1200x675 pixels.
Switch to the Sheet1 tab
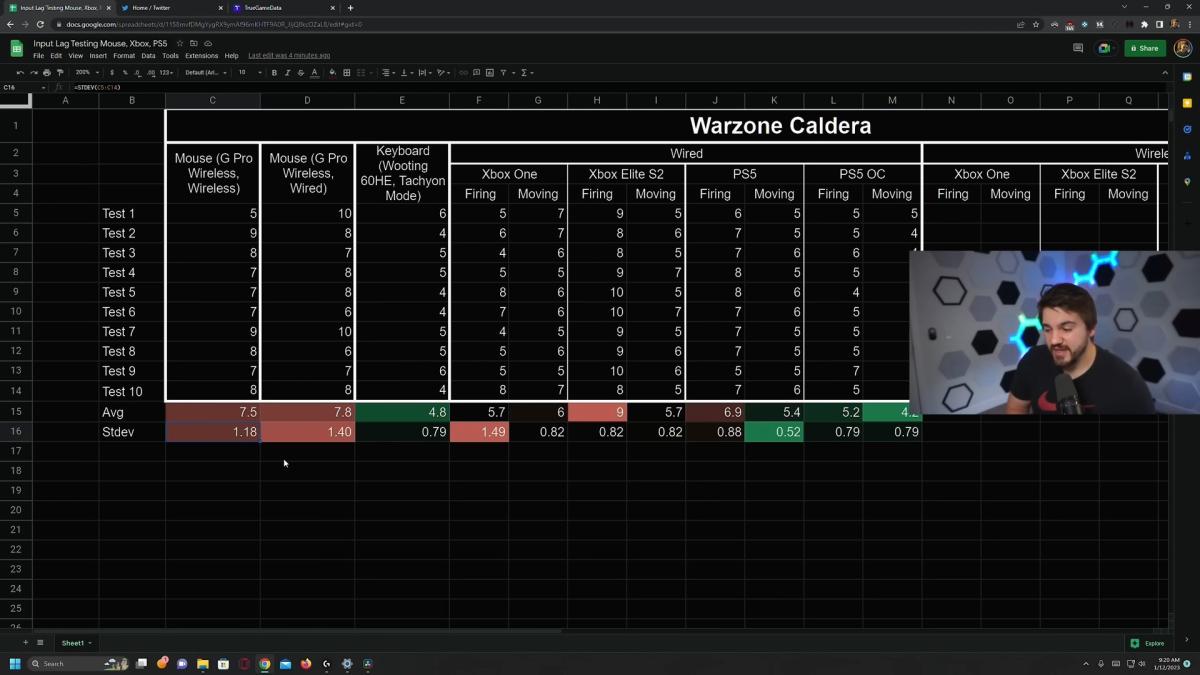(x=73, y=643)
